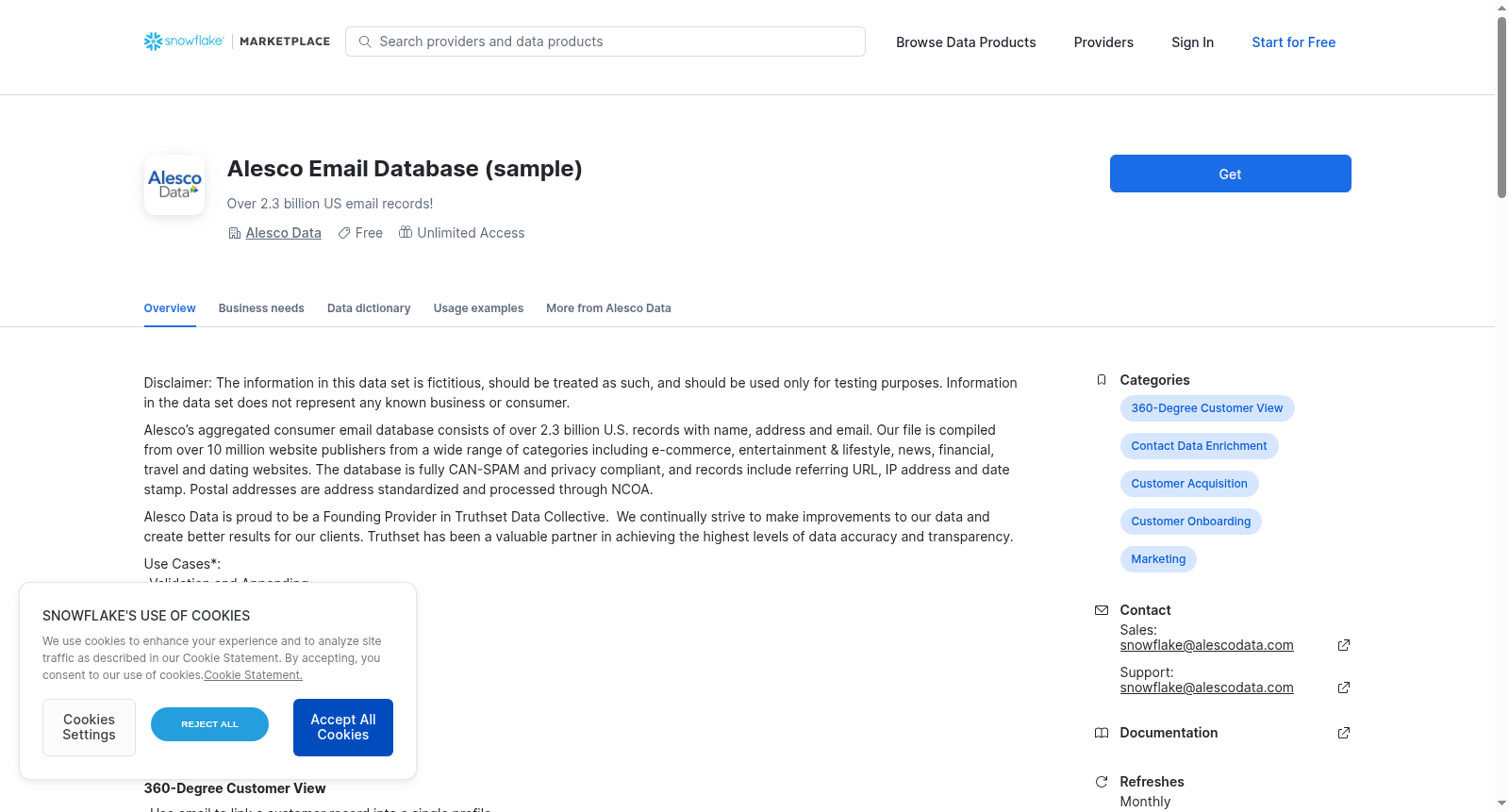Select the 360-Degree Customer View category tag
This screenshot has width=1509, height=812.
(1207, 408)
